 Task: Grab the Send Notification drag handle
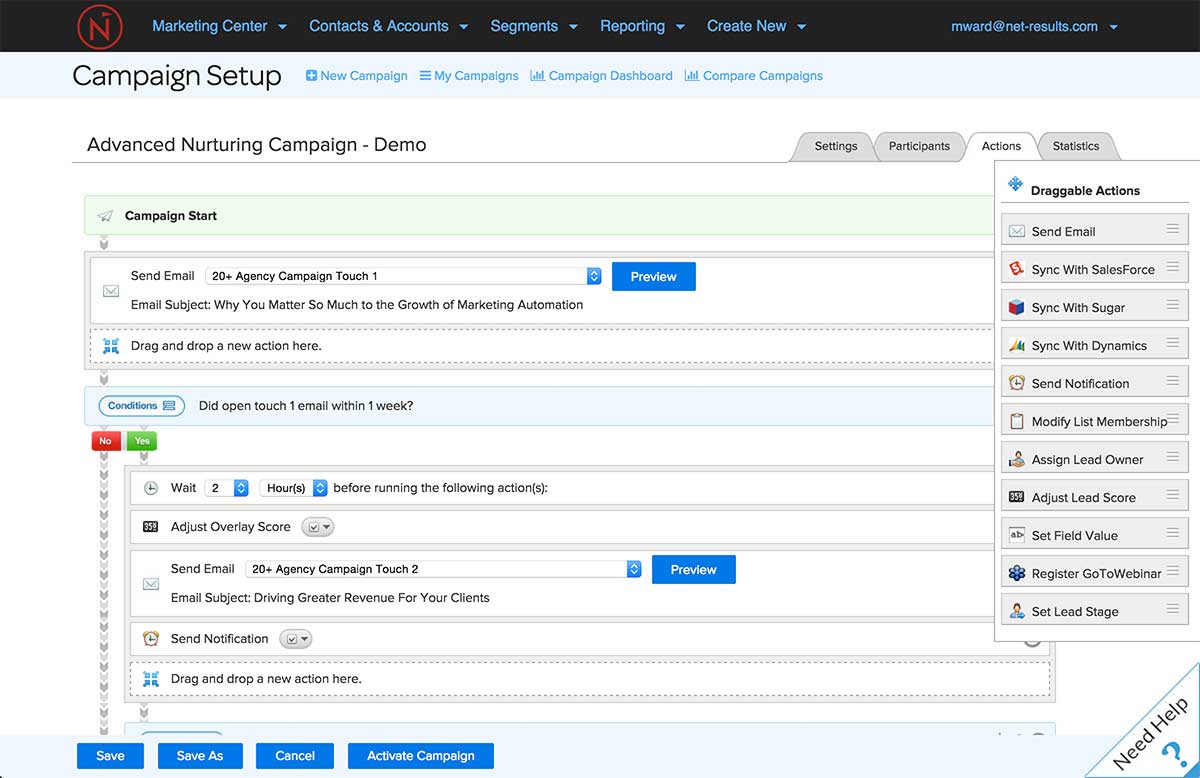[1173, 381]
